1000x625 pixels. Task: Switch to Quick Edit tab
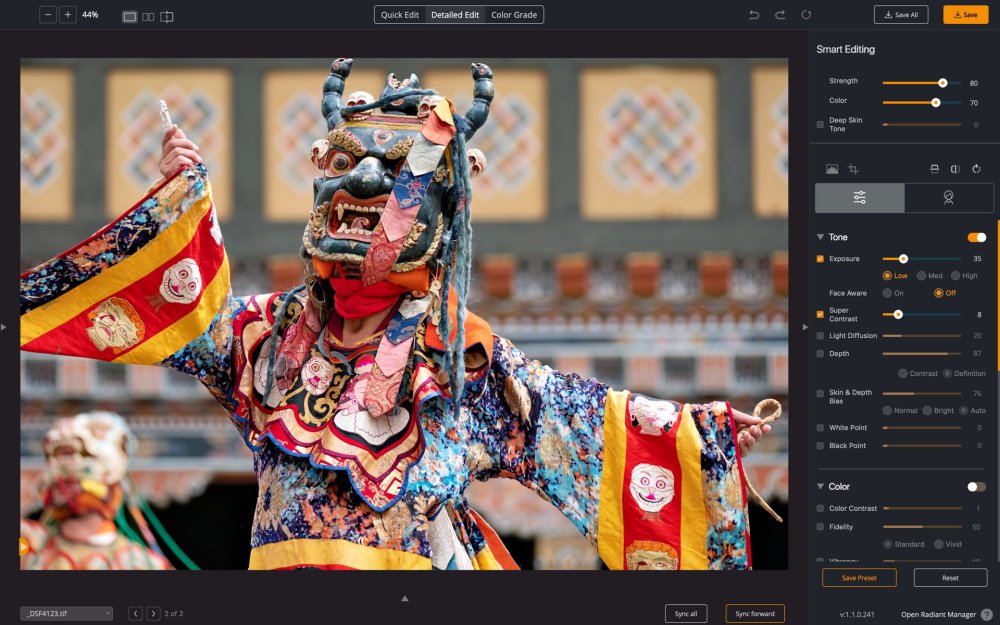pyautogui.click(x=400, y=15)
